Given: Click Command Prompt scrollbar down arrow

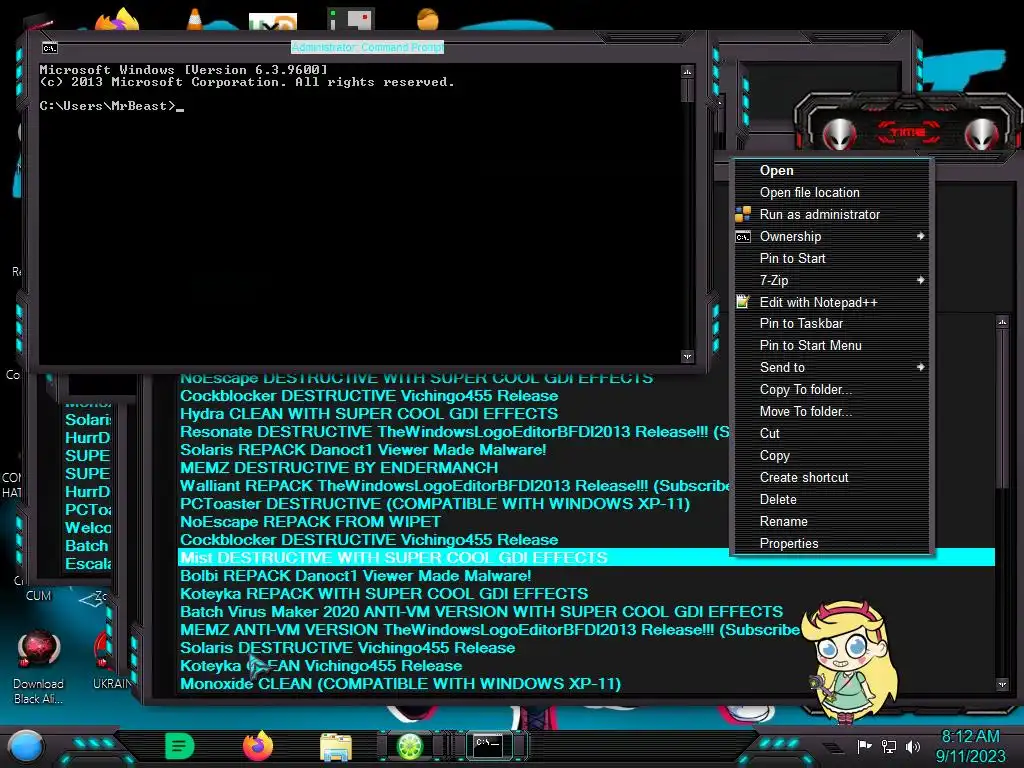Looking at the screenshot, I should [x=687, y=356].
